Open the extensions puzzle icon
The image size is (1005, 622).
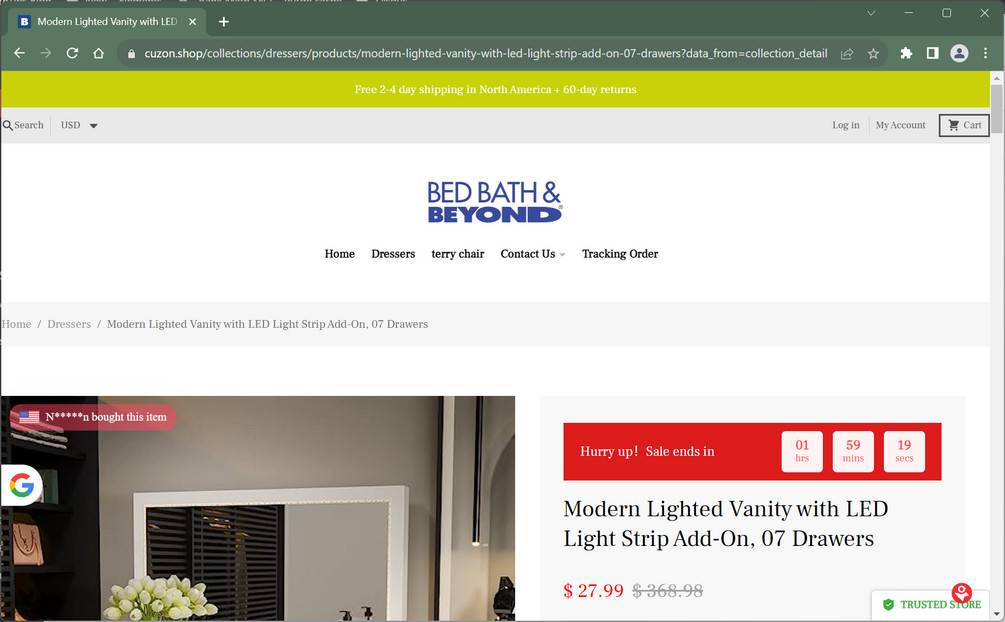click(906, 53)
